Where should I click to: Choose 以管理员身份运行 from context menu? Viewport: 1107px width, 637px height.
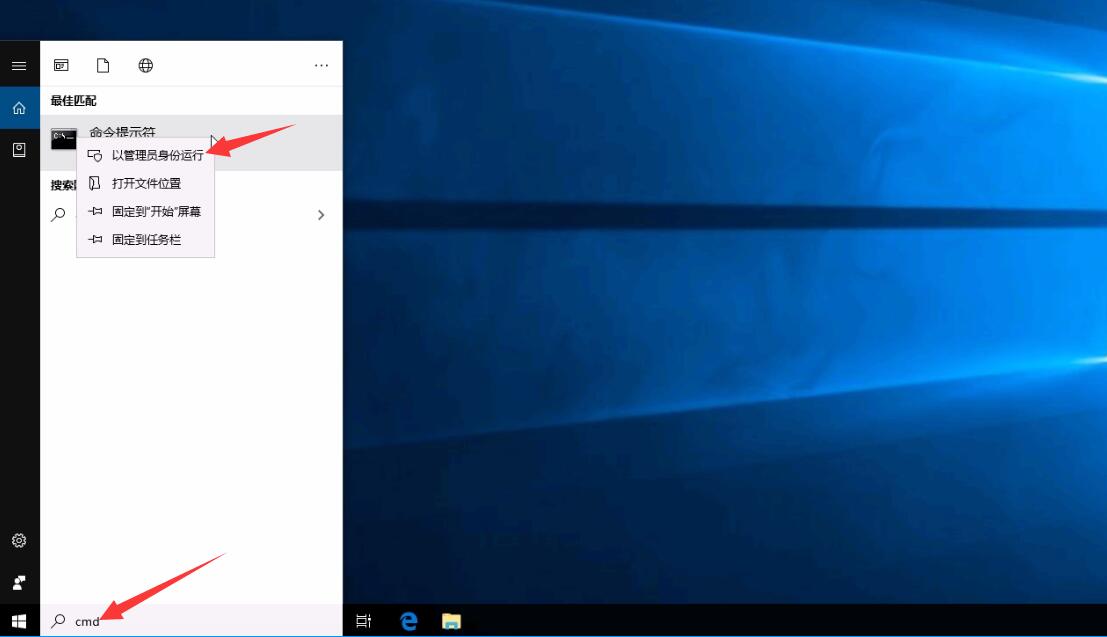click(x=145, y=155)
